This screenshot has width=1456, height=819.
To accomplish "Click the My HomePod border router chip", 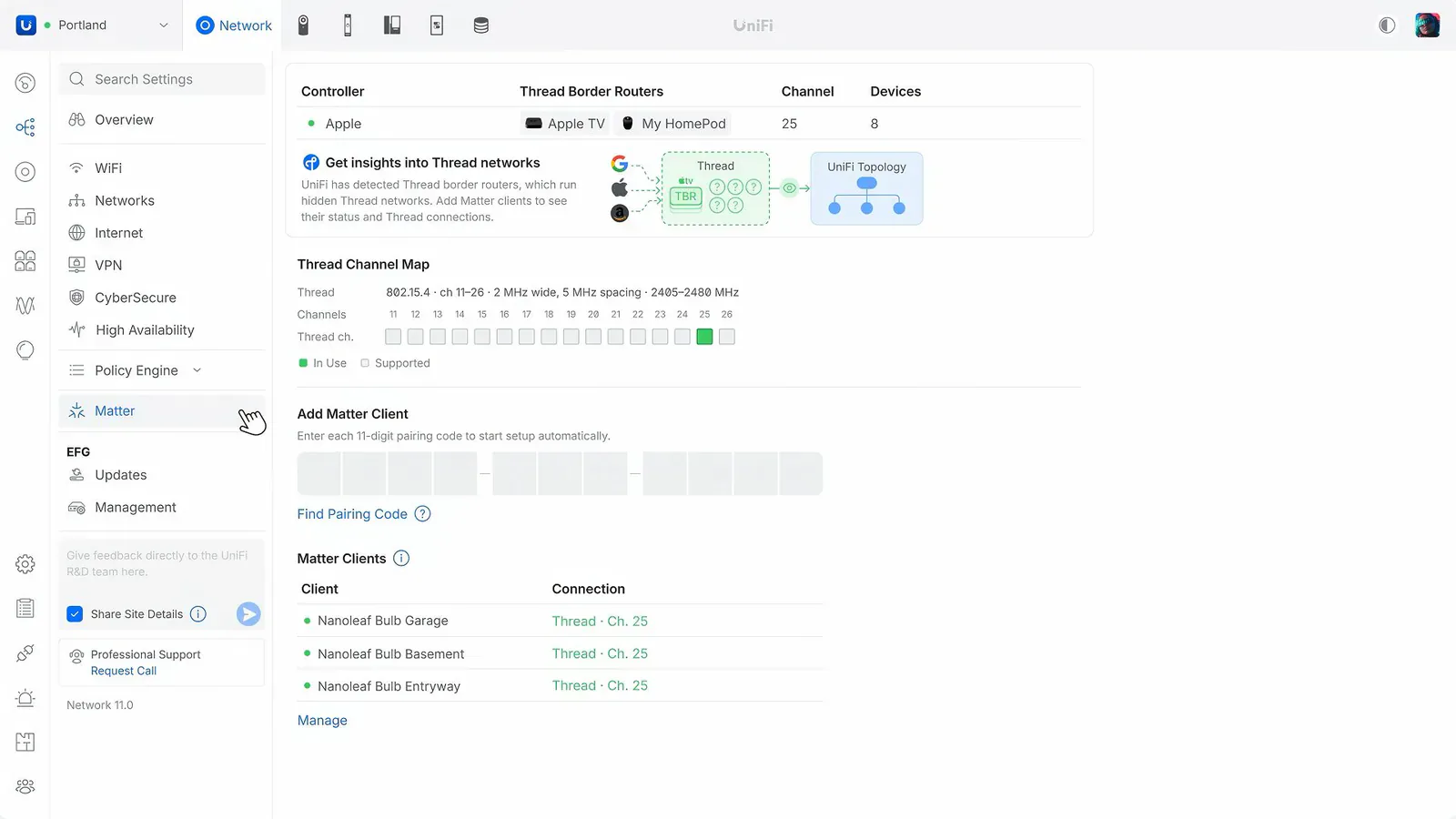I will tap(673, 124).
